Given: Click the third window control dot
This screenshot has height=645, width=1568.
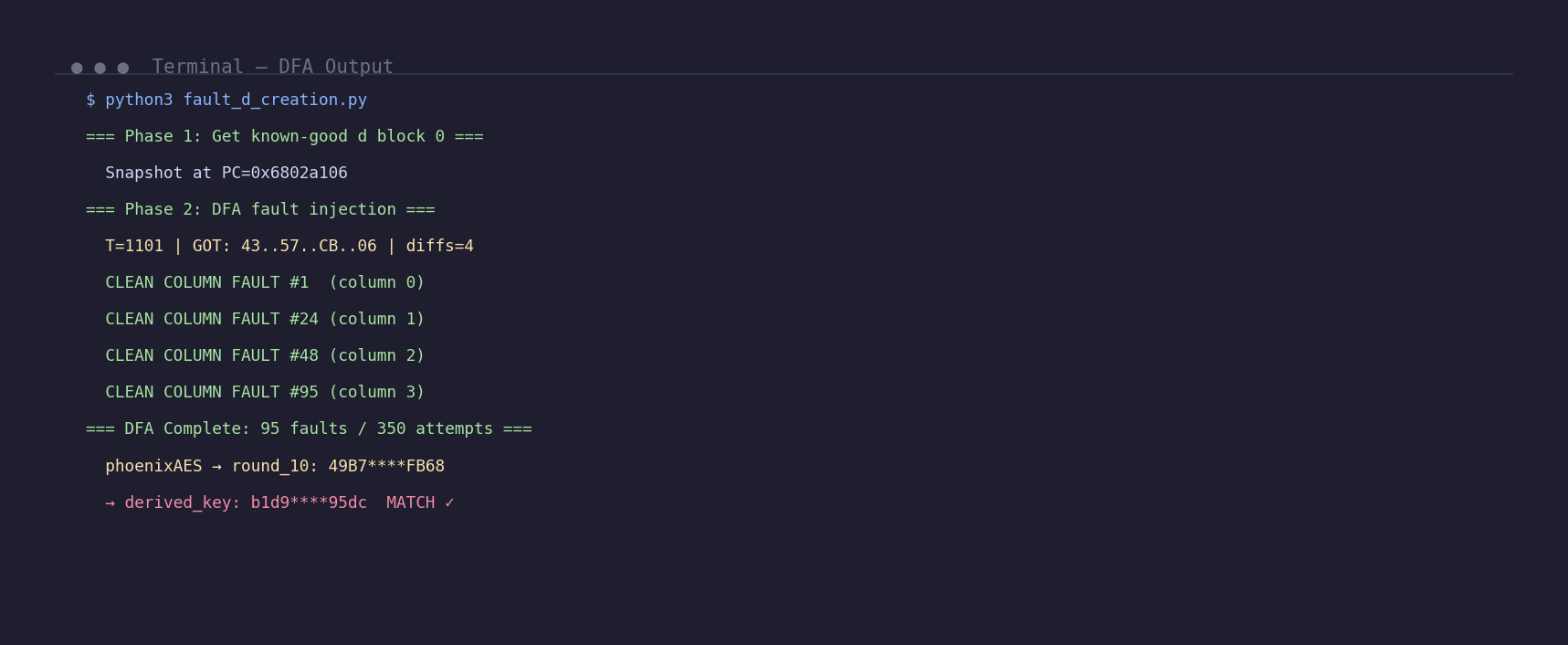Looking at the screenshot, I should pyautogui.click(x=122, y=68).
